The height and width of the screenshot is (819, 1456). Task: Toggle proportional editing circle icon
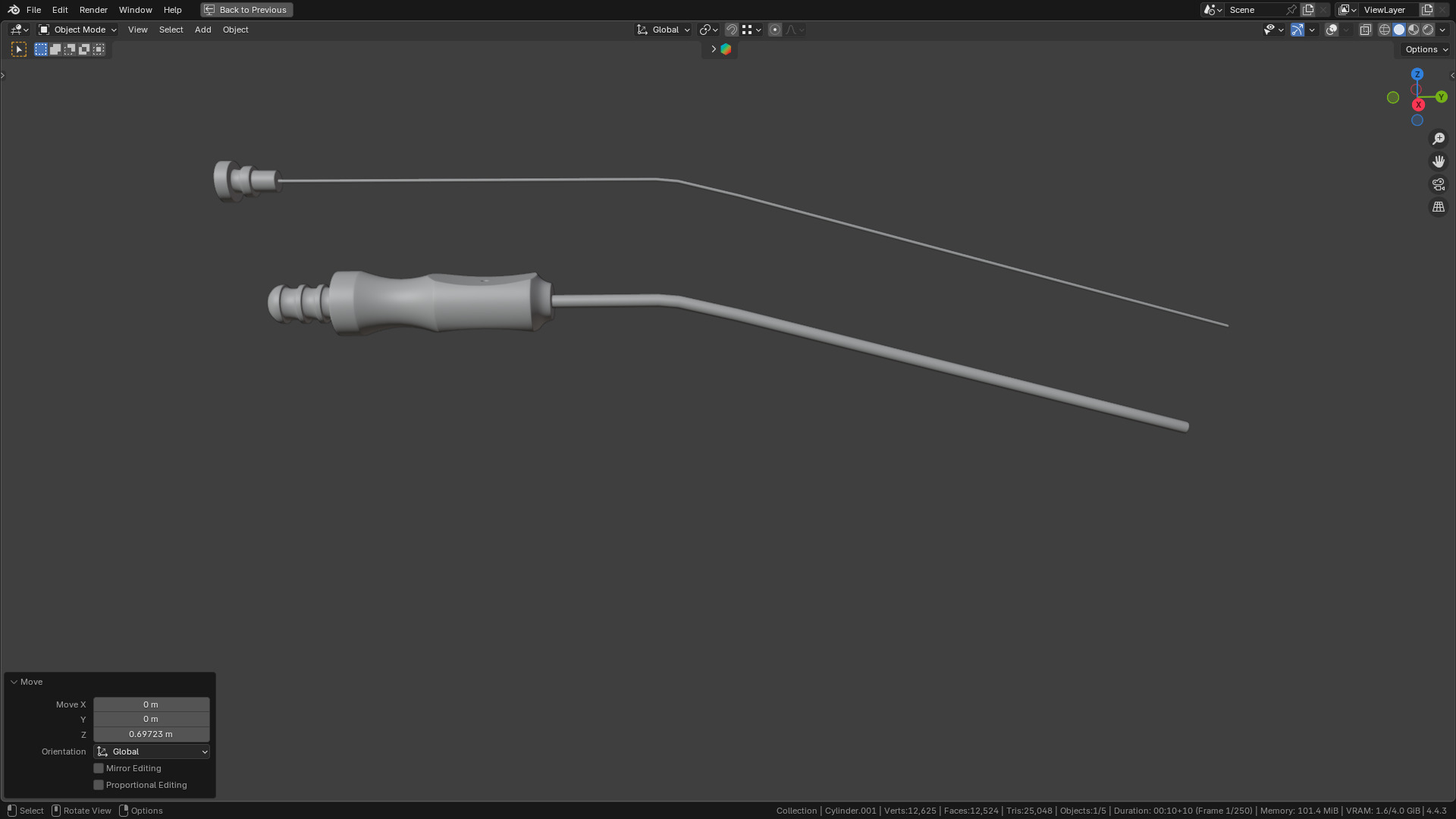(x=774, y=30)
